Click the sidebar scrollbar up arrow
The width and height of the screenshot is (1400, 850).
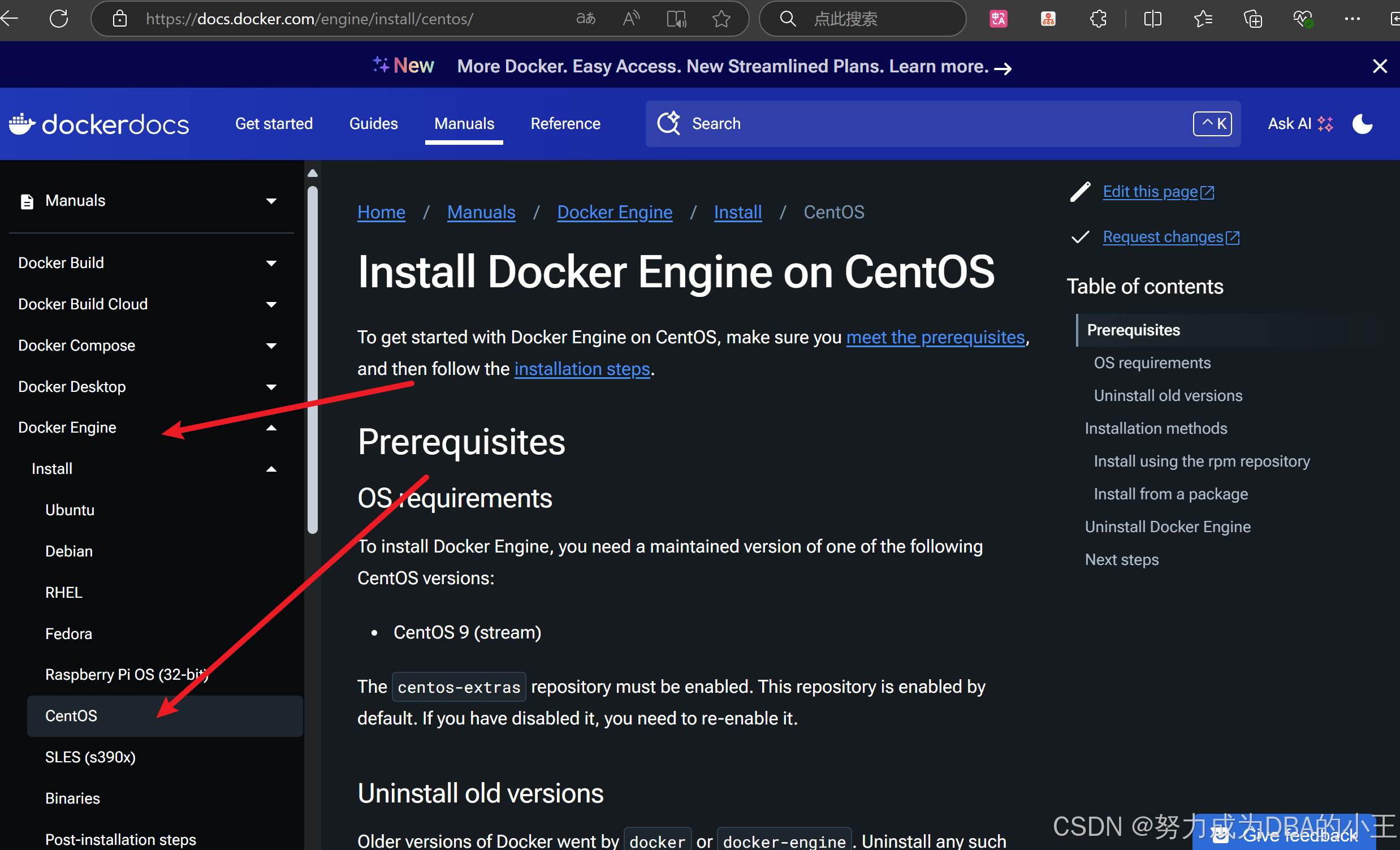(313, 172)
